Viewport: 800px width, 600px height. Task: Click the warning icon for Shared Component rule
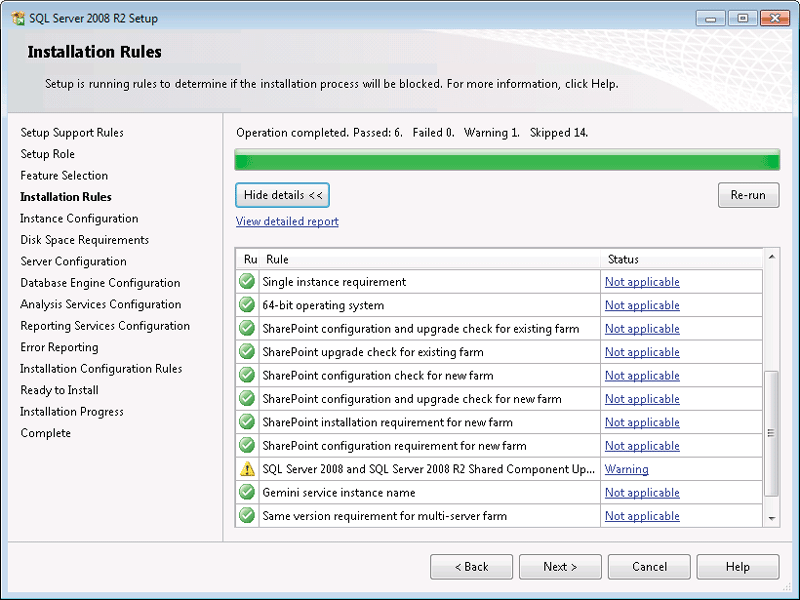[x=247, y=469]
